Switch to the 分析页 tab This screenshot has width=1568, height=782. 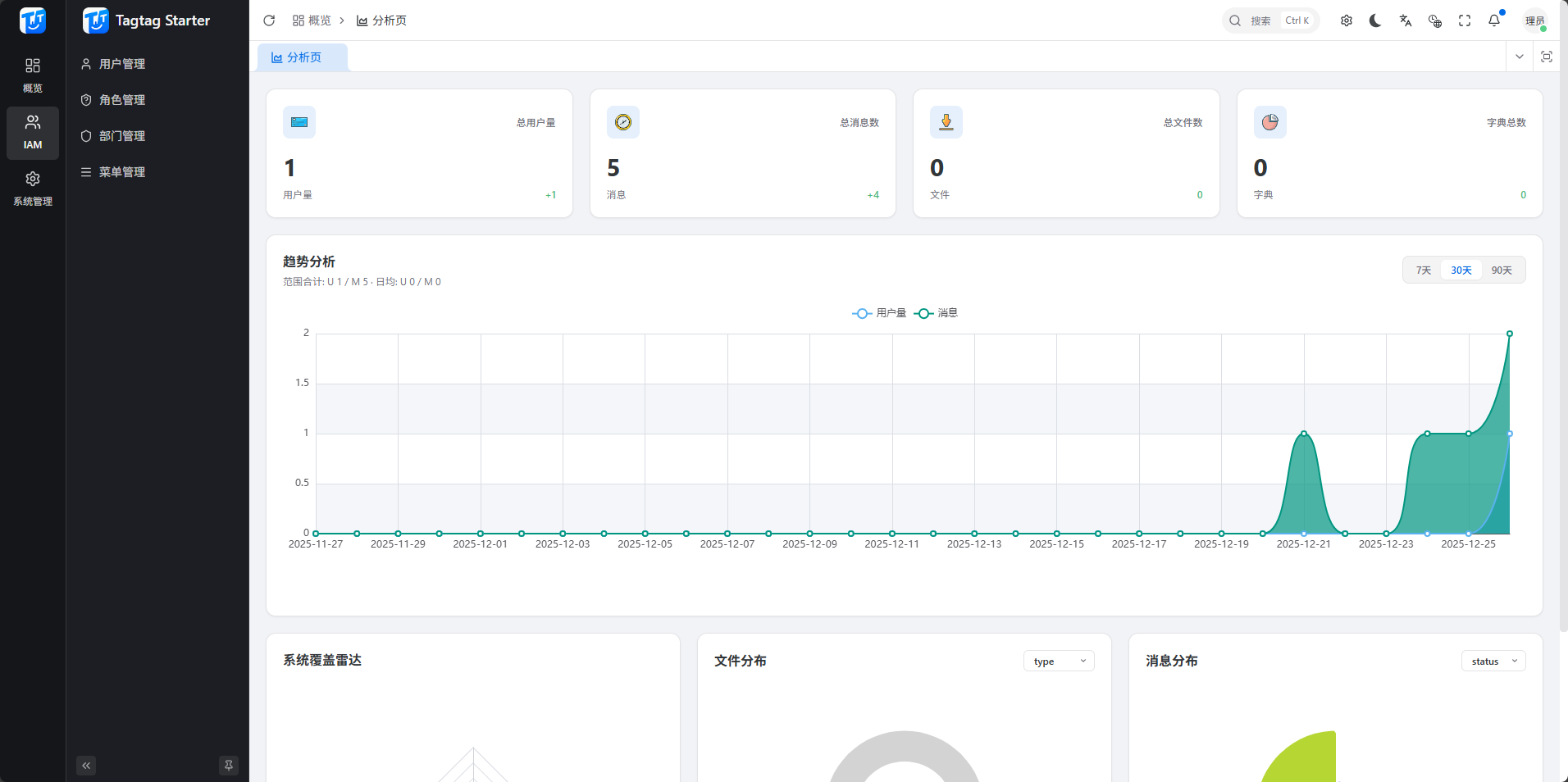coord(302,57)
